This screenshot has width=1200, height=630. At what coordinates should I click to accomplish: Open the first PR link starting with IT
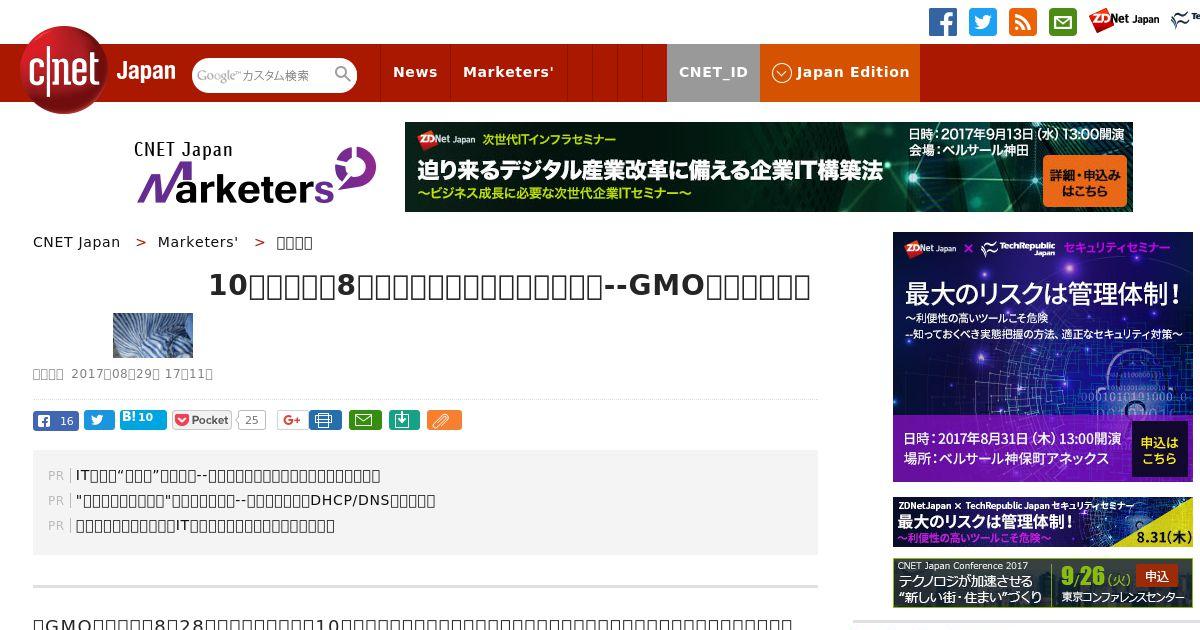tap(228, 475)
